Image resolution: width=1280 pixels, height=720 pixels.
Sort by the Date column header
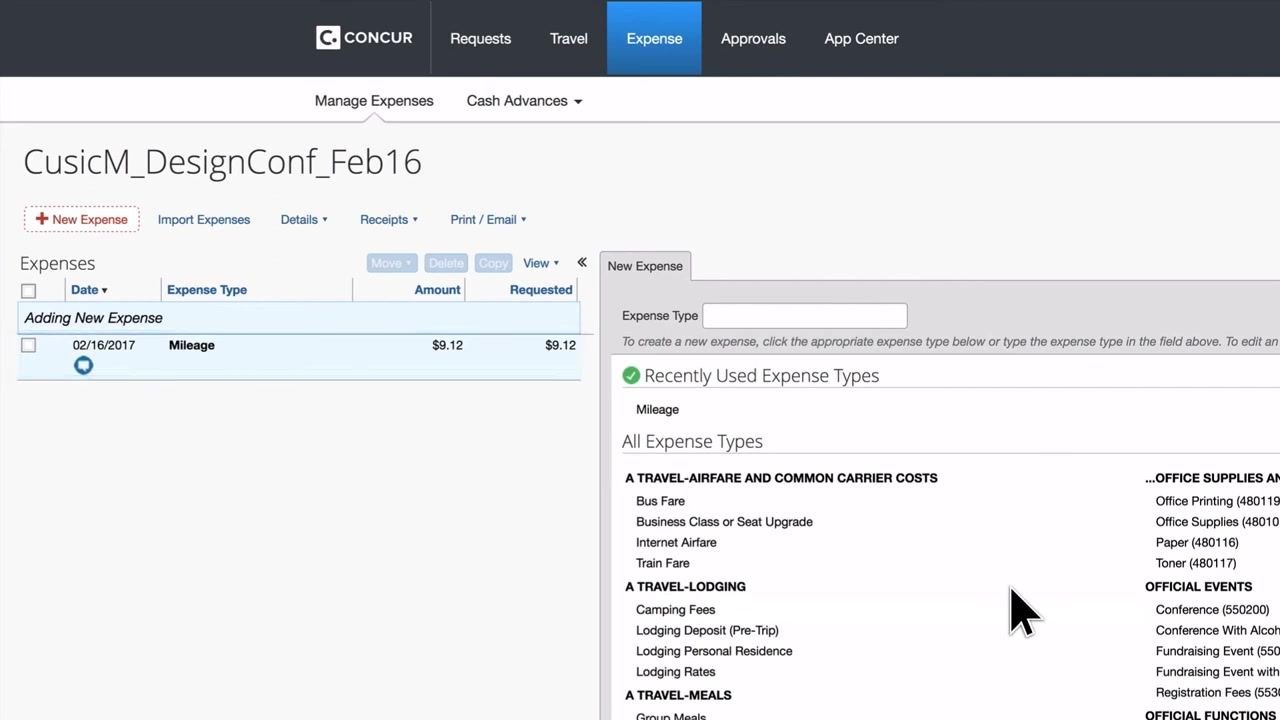coord(89,290)
